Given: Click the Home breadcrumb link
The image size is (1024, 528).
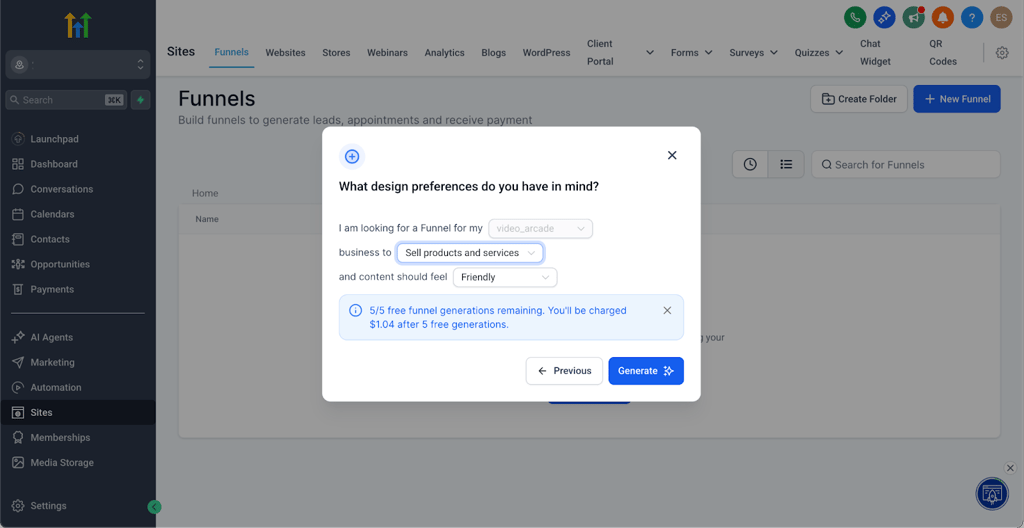Looking at the screenshot, I should point(205,193).
